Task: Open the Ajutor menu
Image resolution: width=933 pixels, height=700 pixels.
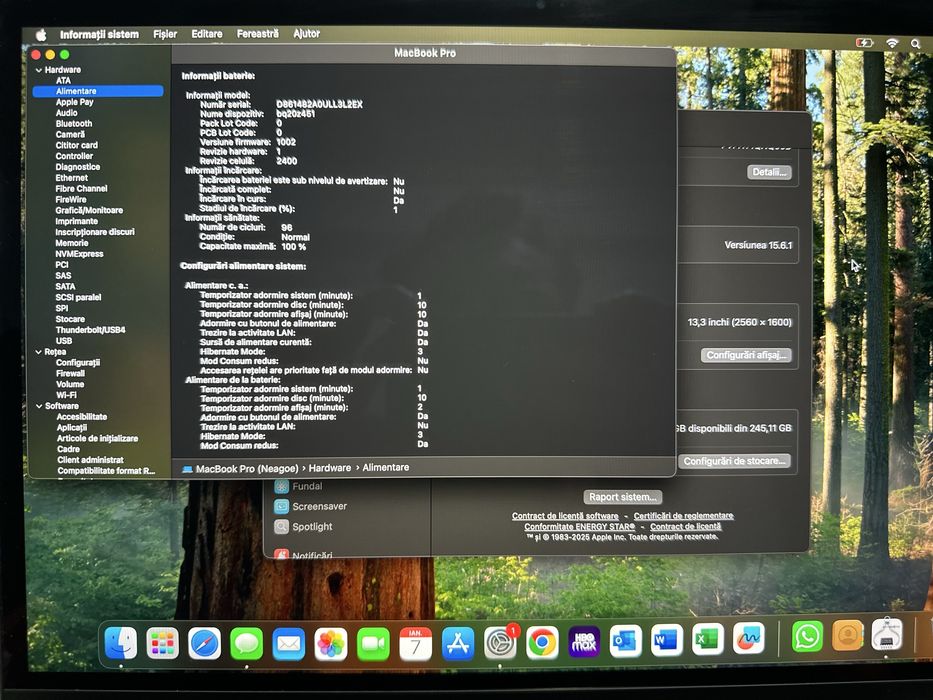Action: pyautogui.click(x=306, y=33)
